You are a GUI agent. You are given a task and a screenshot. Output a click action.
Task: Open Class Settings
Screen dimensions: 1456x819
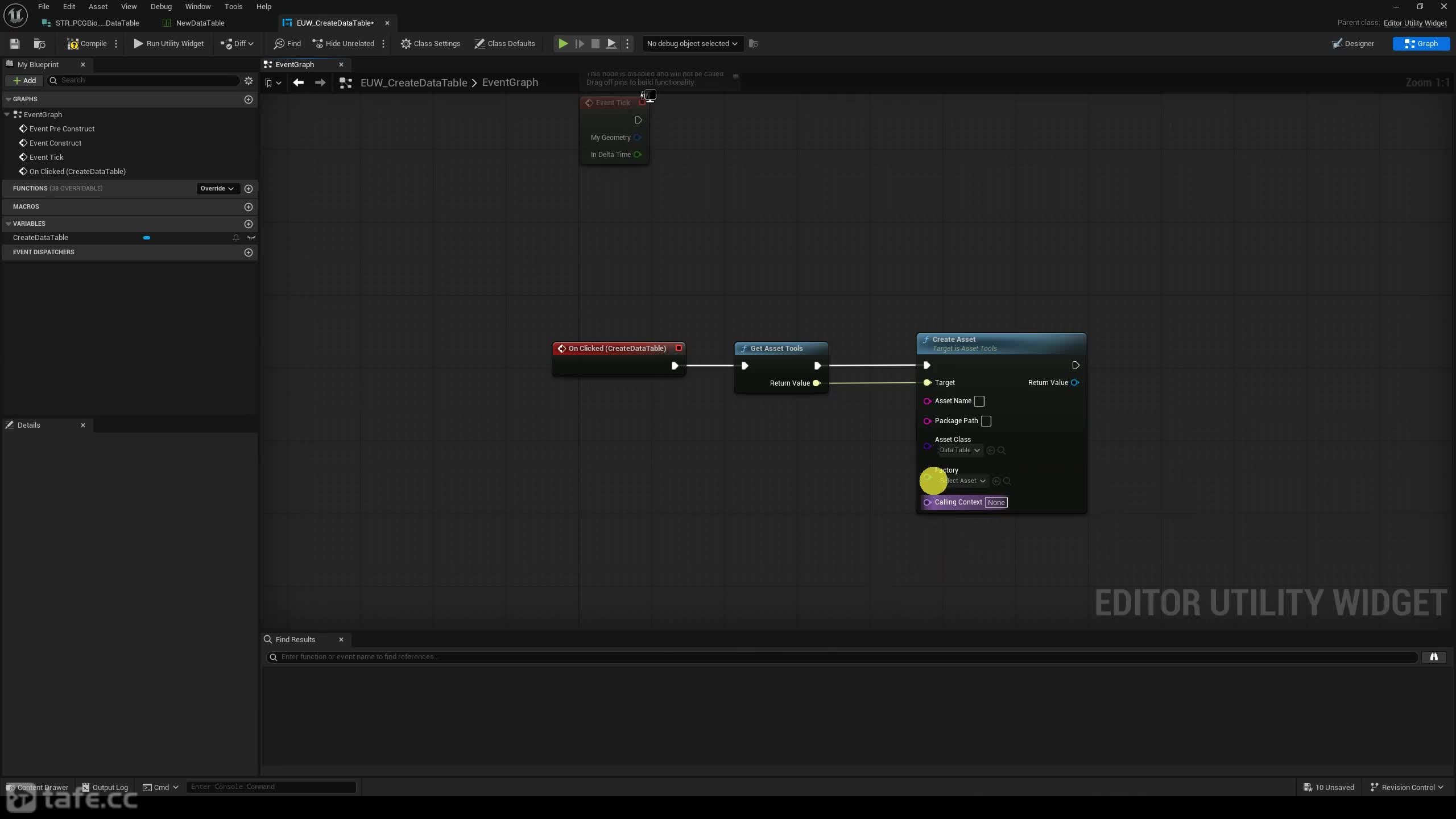pyautogui.click(x=430, y=44)
